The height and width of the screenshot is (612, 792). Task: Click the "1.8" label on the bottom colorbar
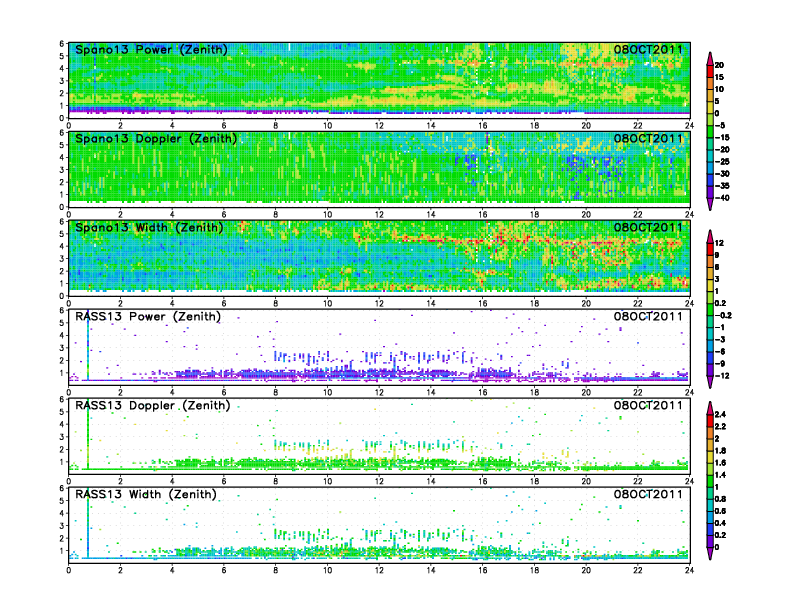click(720, 451)
